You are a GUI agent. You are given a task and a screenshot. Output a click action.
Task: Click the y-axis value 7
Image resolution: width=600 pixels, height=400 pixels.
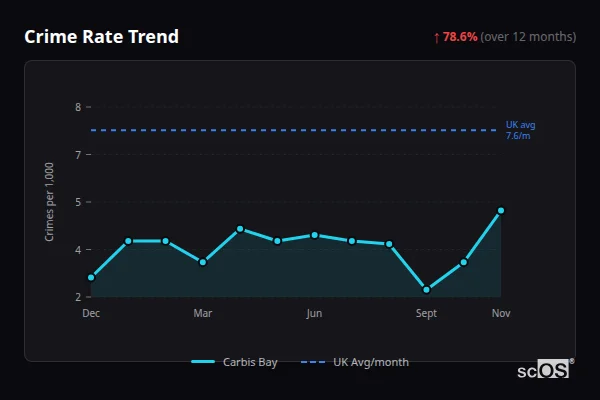coord(78,155)
